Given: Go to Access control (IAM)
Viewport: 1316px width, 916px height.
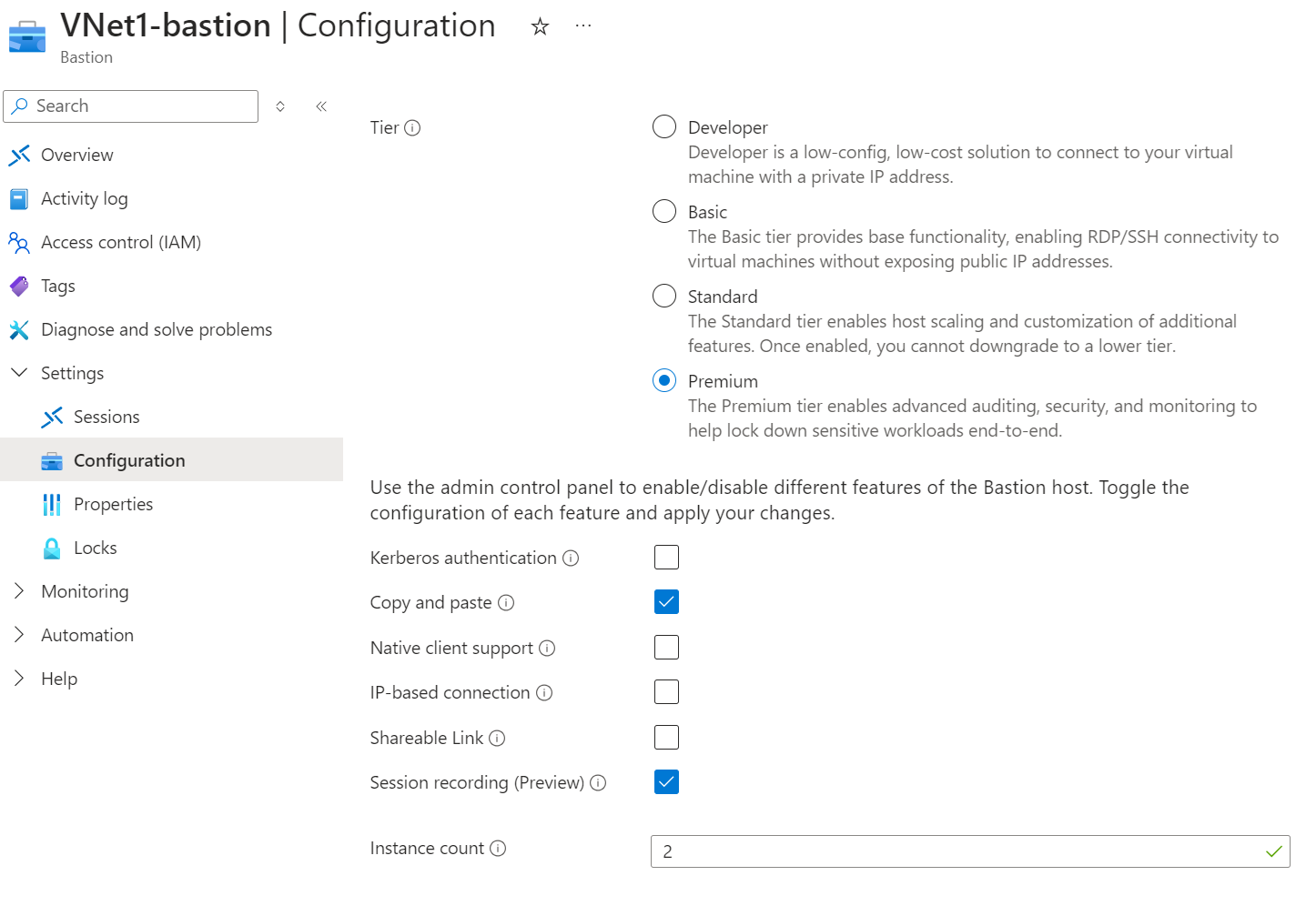Looking at the screenshot, I should pyautogui.click(x=120, y=243).
